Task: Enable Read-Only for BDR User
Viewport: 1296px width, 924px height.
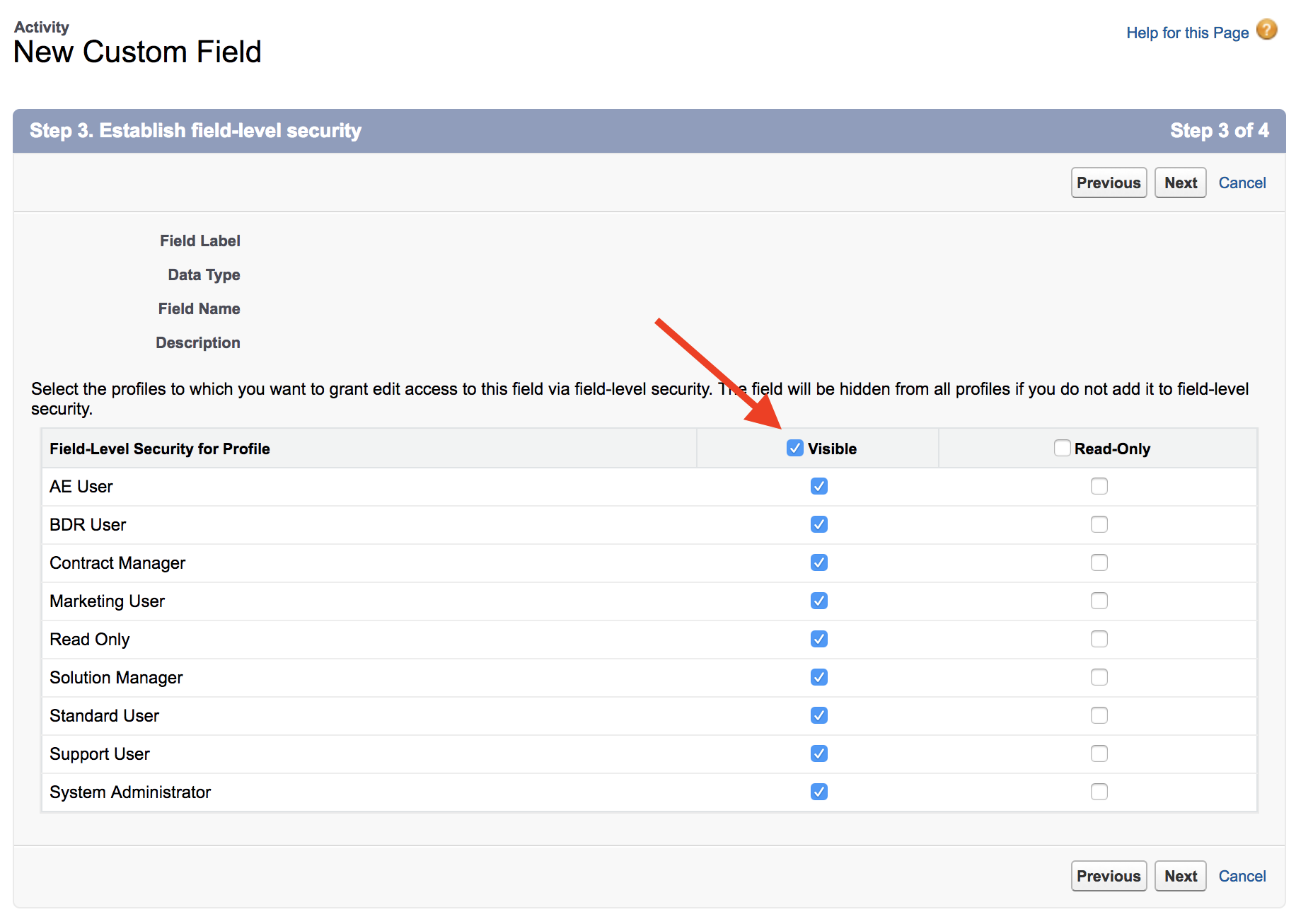Action: (x=1099, y=524)
